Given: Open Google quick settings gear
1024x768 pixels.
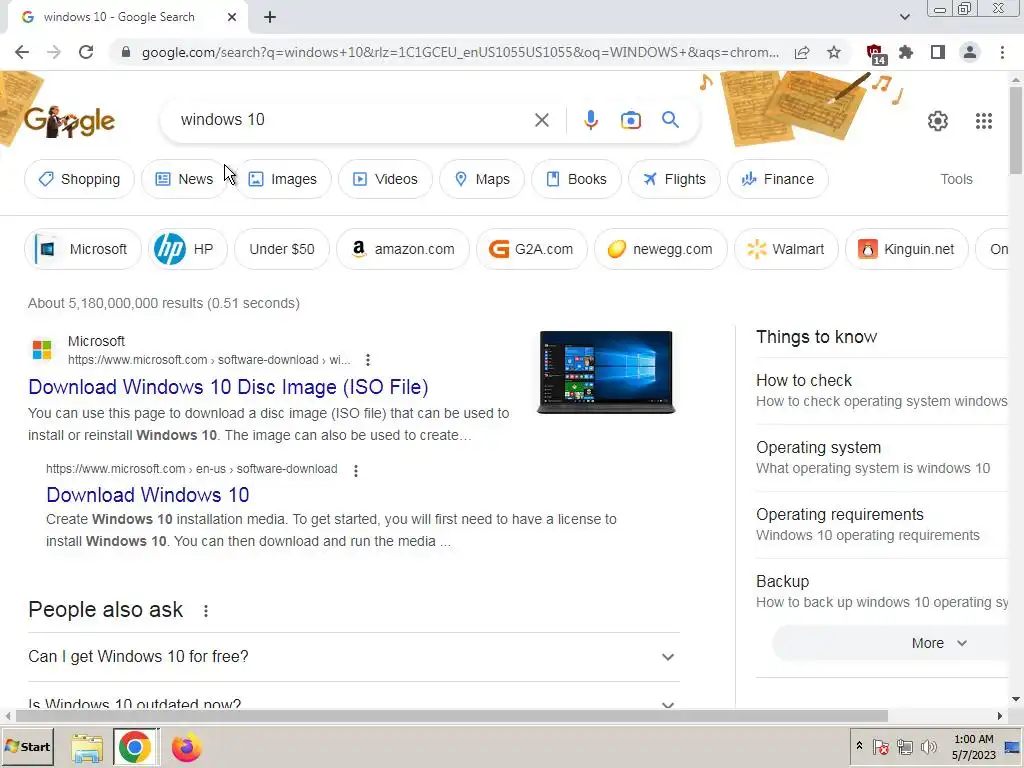Looking at the screenshot, I should [938, 121].
